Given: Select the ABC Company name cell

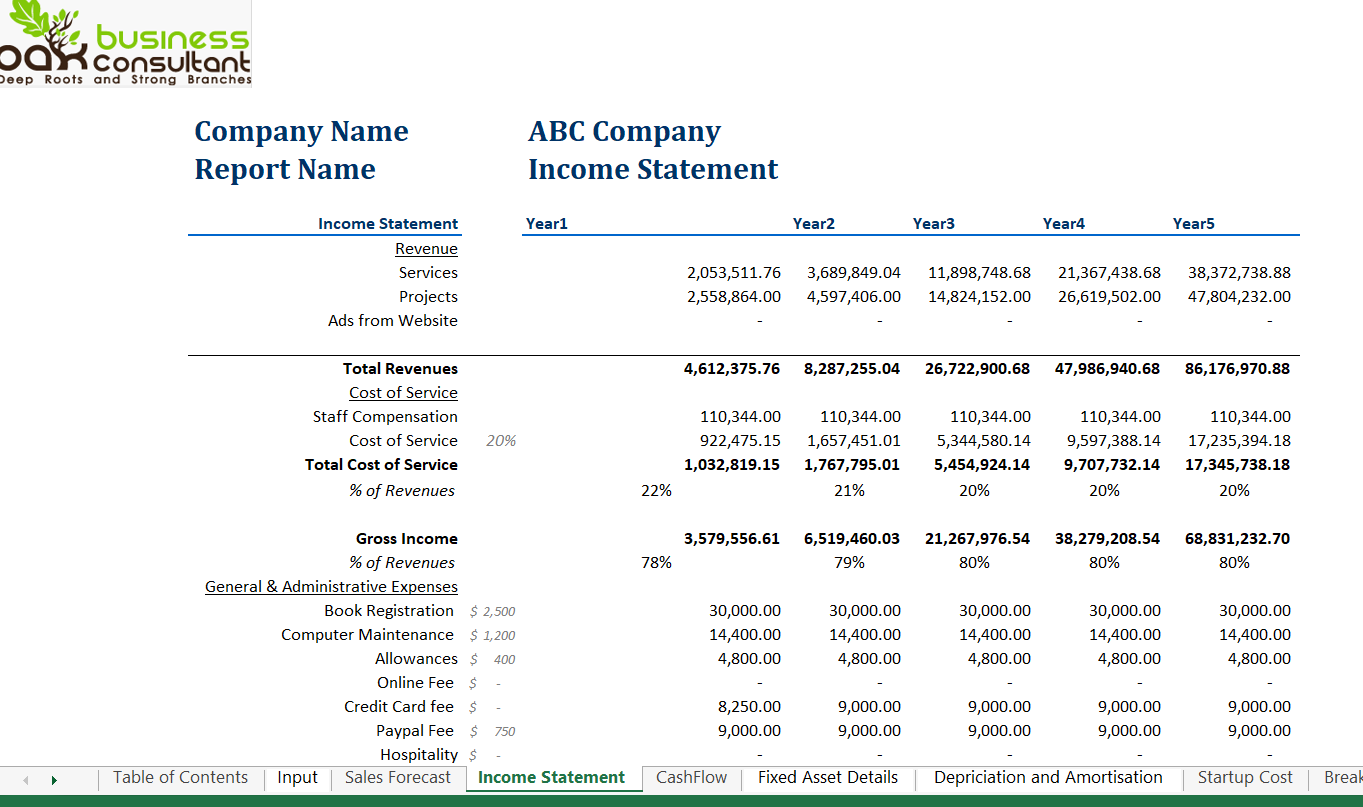Looking at the screenshot, I should (624, 132).
